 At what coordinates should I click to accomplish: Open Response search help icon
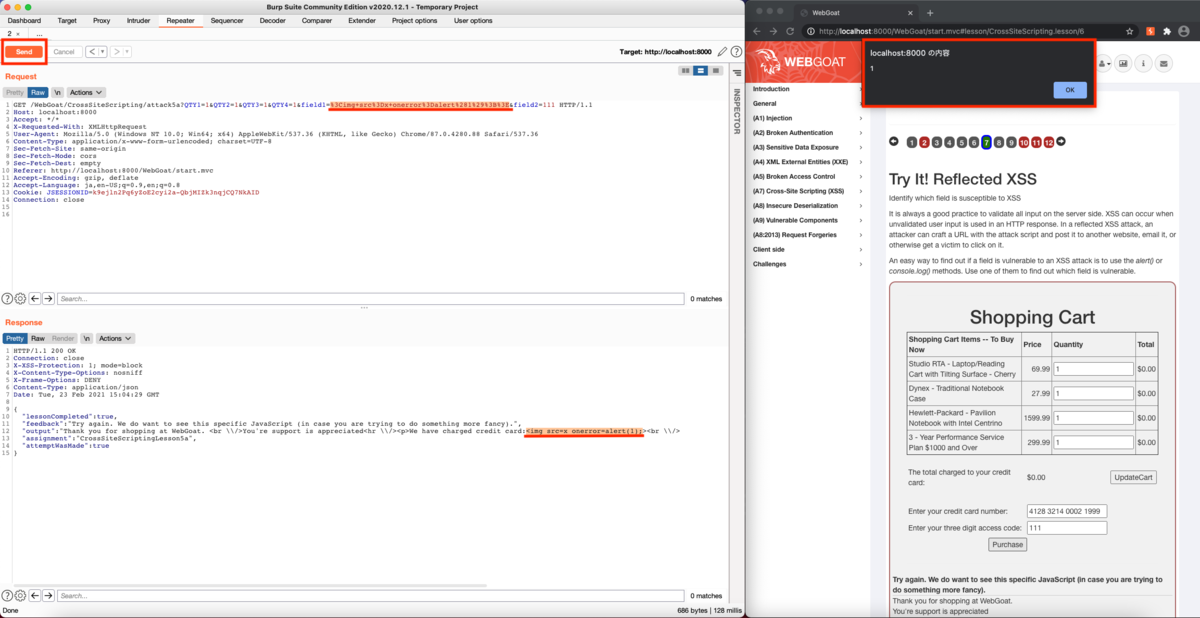(x=7, y=596)
